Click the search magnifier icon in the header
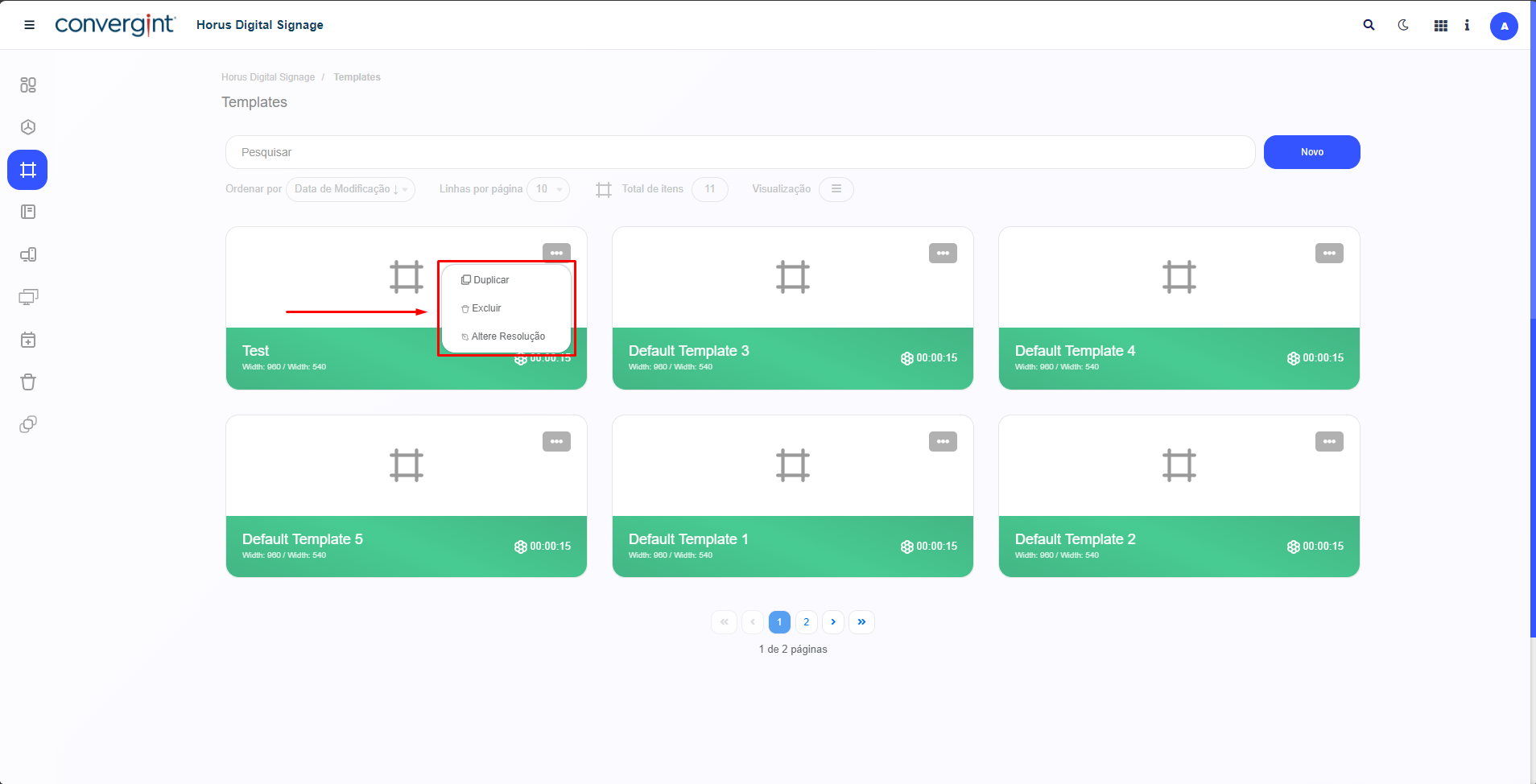 point(1369,25)
